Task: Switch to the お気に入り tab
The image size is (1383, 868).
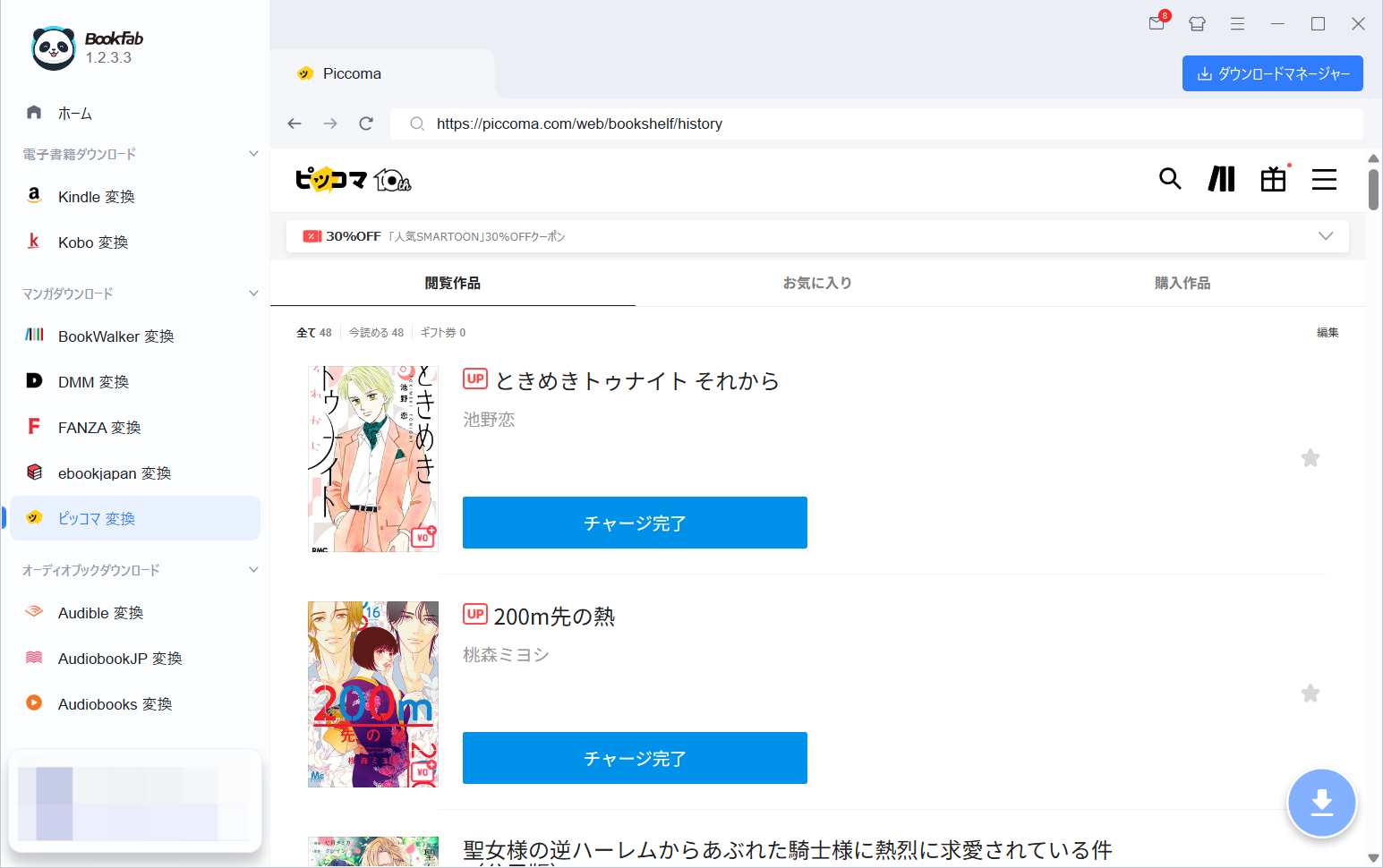Action: click(x=817, y=283)
